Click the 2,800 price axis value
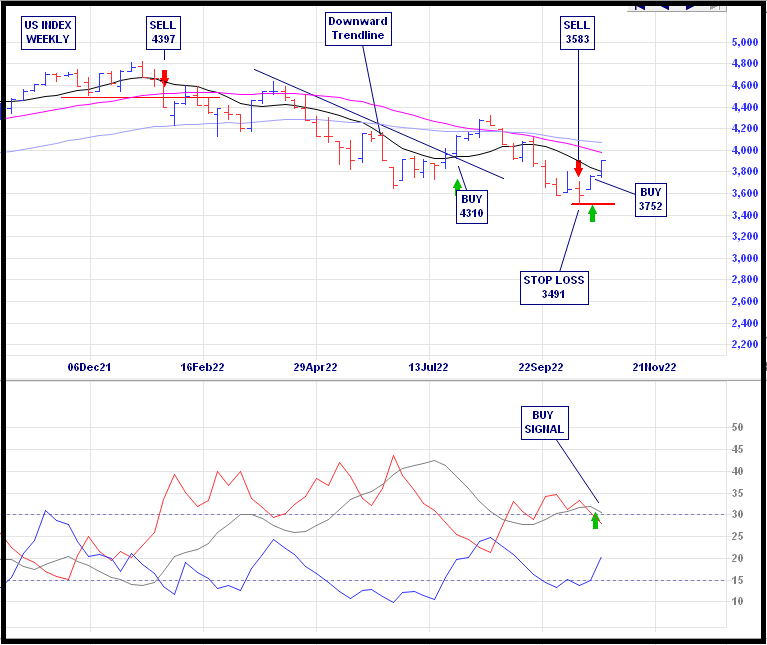This screenshot has height=645, width=767. 745,279
